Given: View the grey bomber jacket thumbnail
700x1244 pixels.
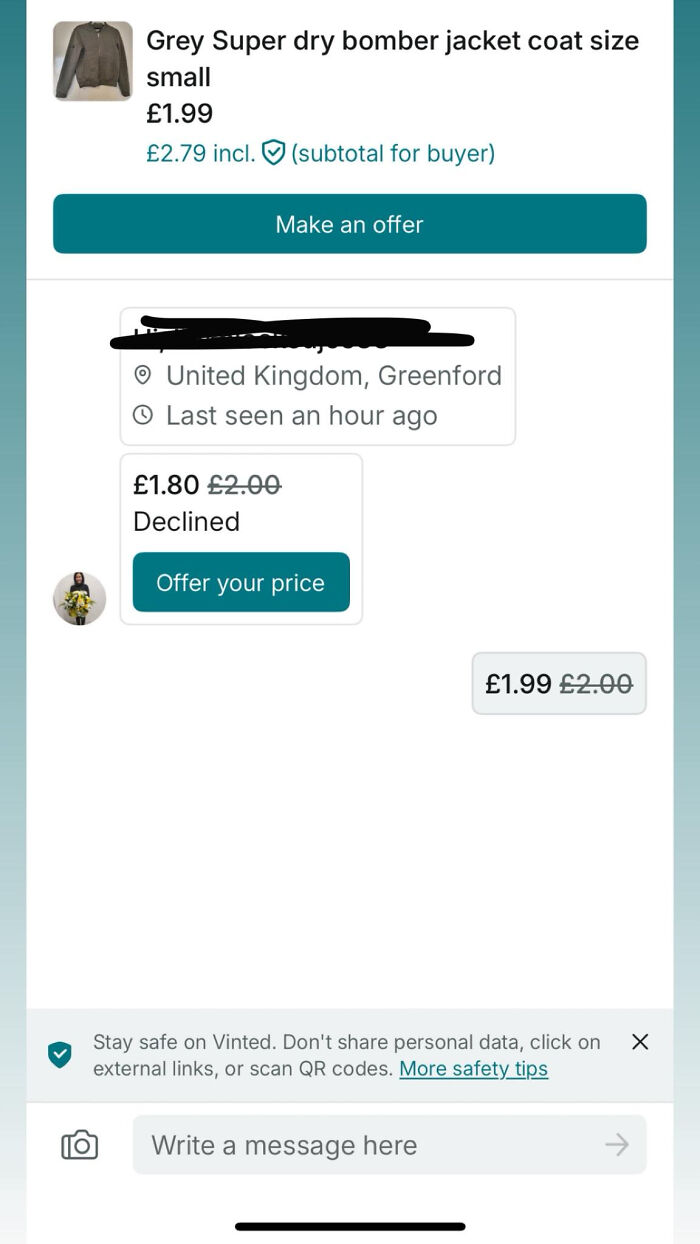Looking at the screenshot, I should point(92,62).
